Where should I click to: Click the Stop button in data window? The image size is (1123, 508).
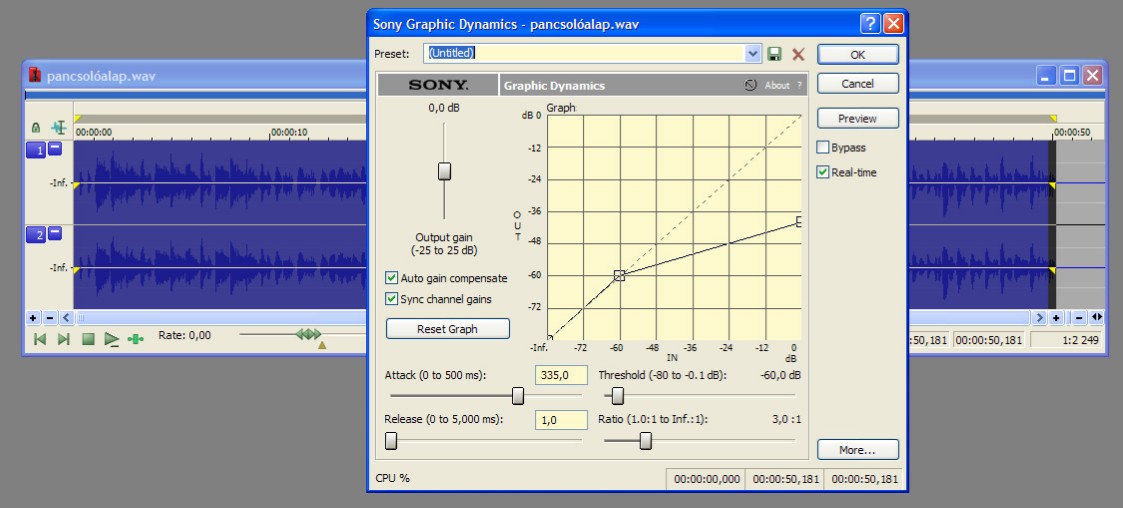point(88,339)
